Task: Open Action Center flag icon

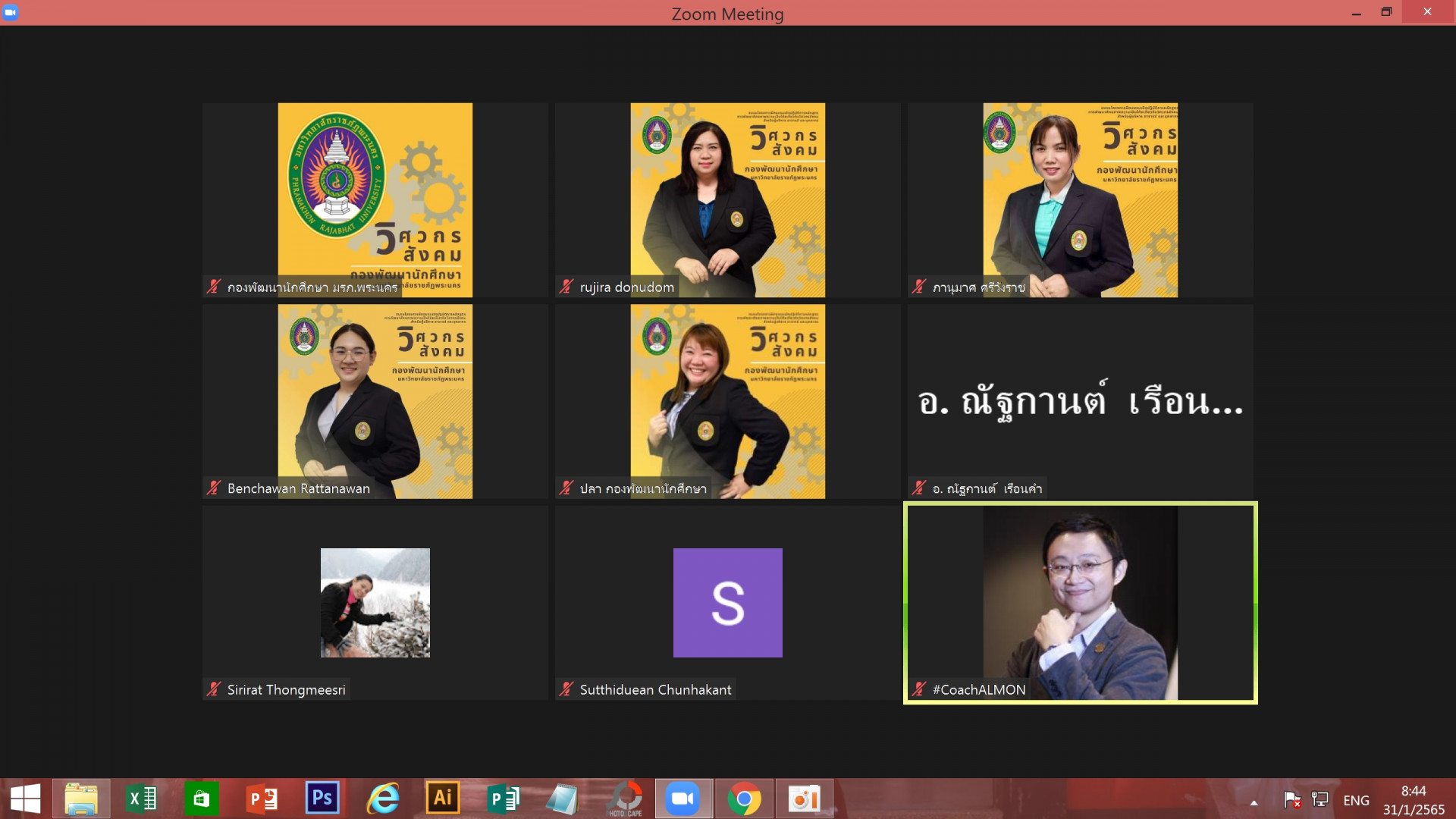Action: (1292, 799)
